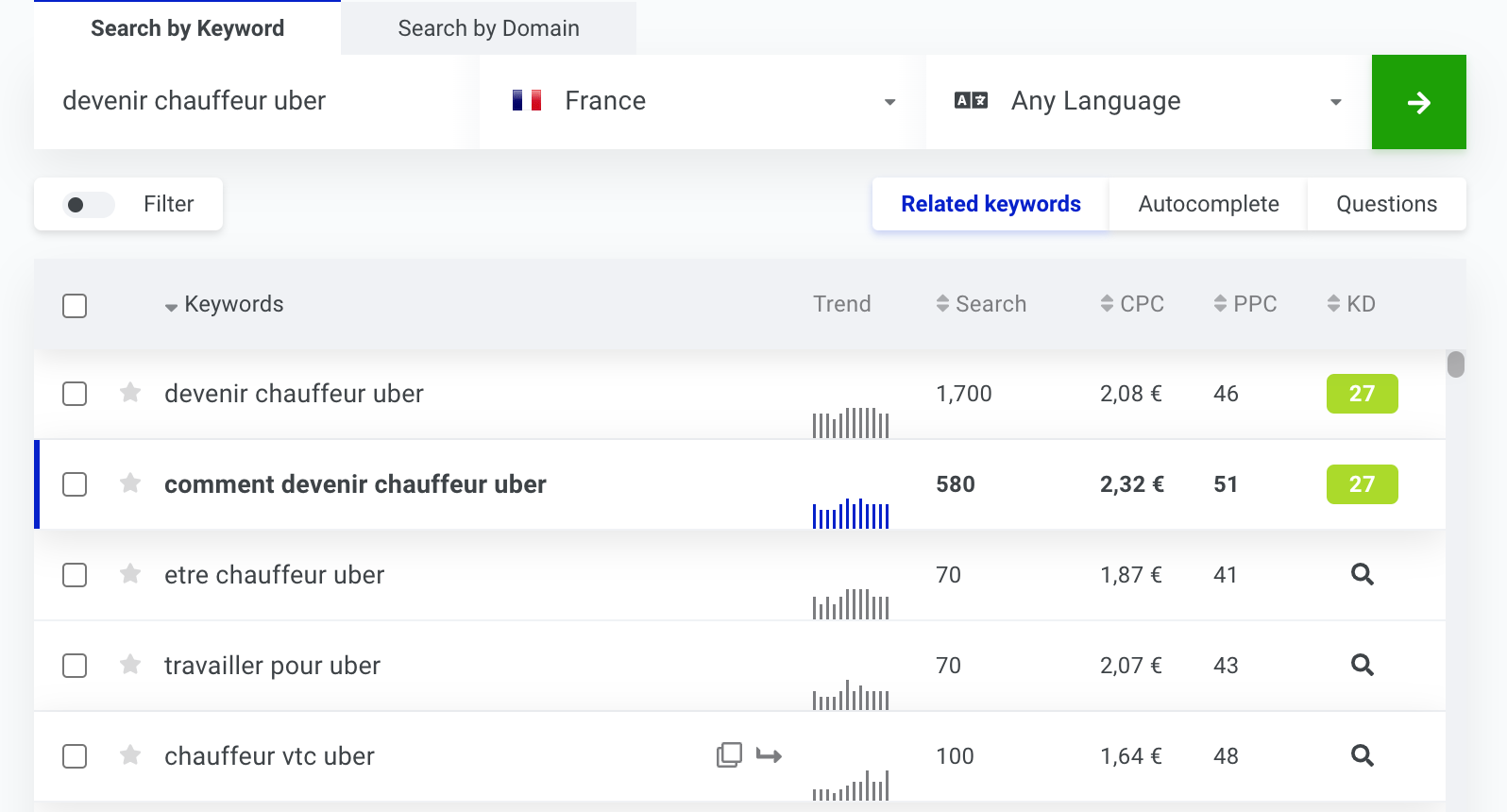
Task: Sort table by Search volume column
Action: pyautogui.click(x=982, y=304)
